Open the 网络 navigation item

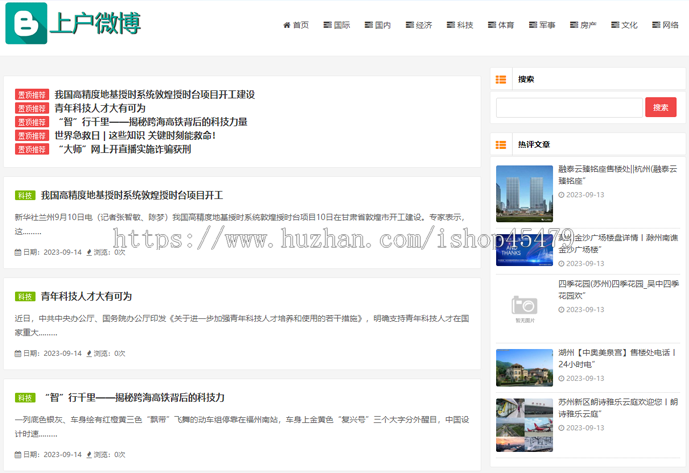665,25
